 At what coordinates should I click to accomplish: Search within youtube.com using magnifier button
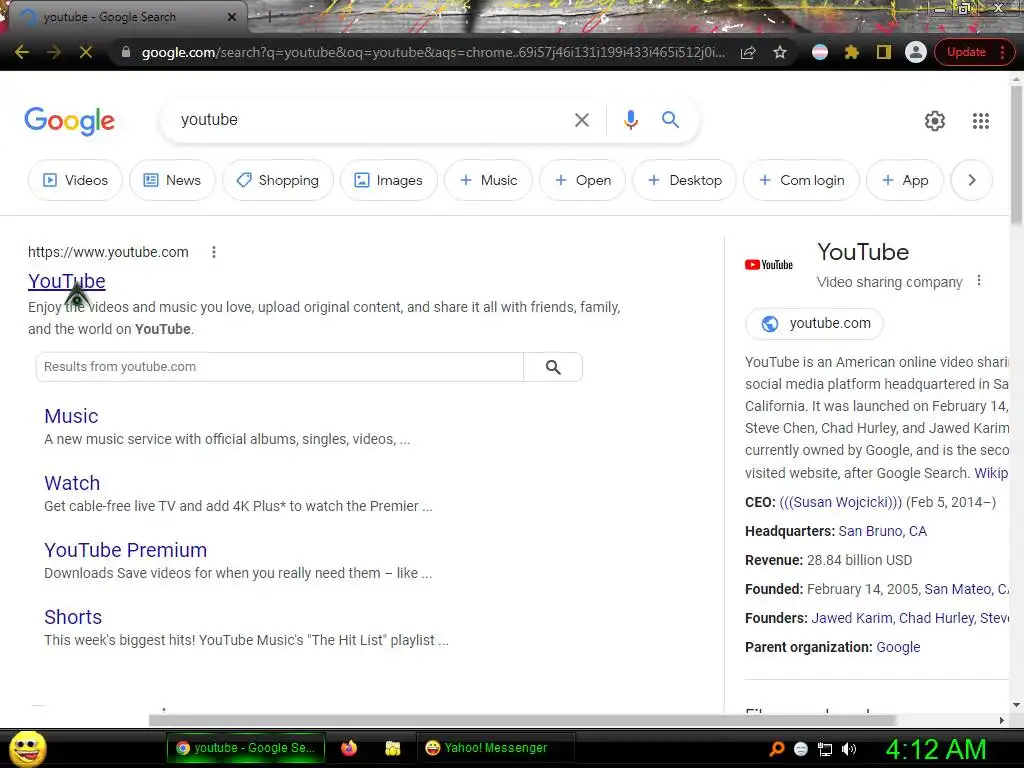[x=553, y=367]
